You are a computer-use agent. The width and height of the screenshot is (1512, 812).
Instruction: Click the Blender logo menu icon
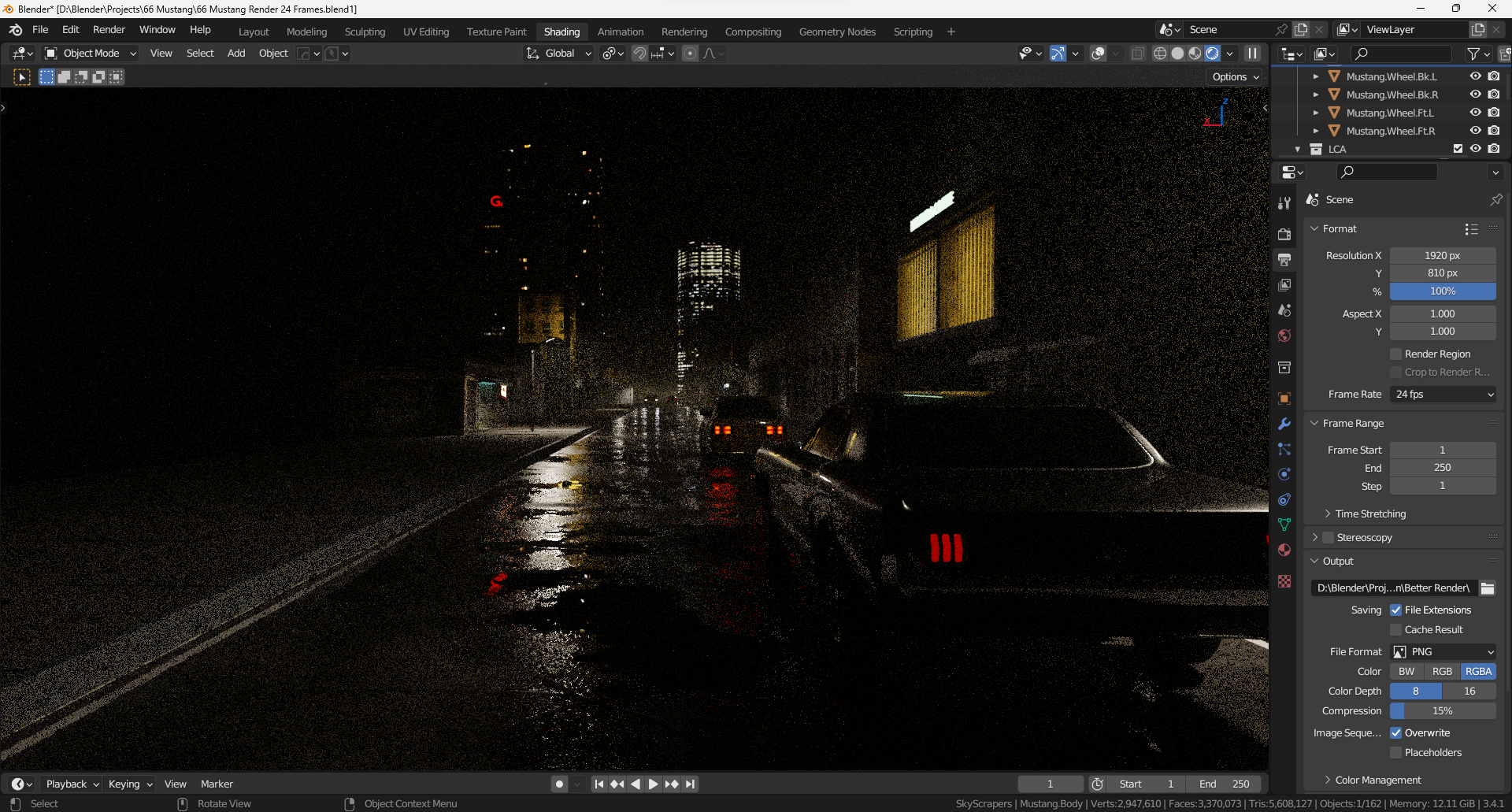pos(16,30)
